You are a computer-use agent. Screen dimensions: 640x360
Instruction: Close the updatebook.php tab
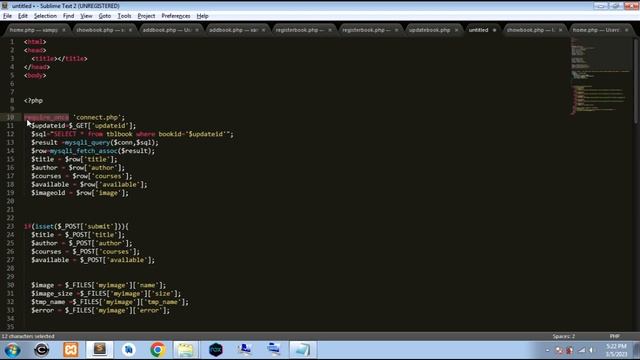pyautogui.click(x=456, y=30)
